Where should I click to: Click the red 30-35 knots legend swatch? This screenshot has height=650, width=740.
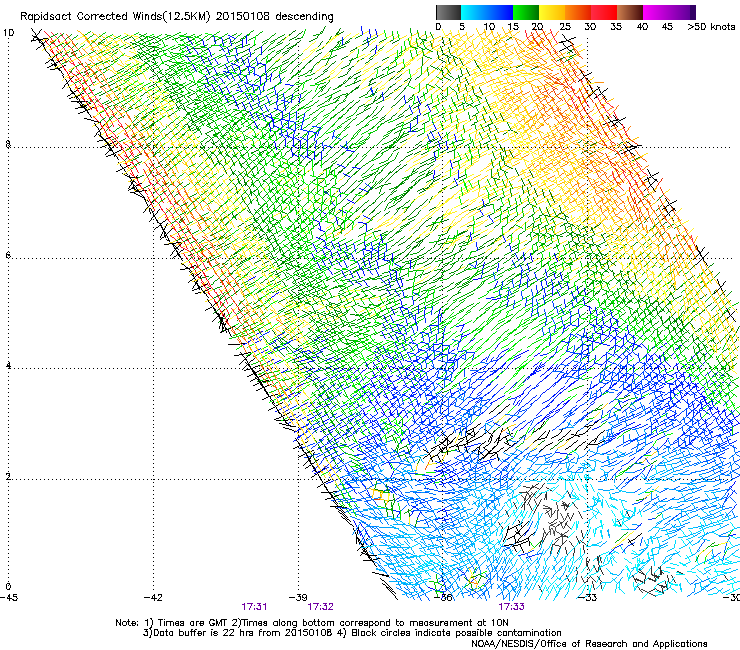[604, 12]
